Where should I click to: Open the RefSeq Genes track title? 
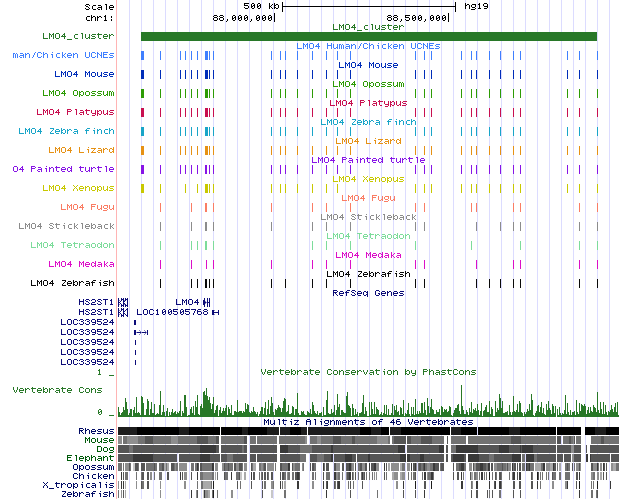click(x=368, y=293)
